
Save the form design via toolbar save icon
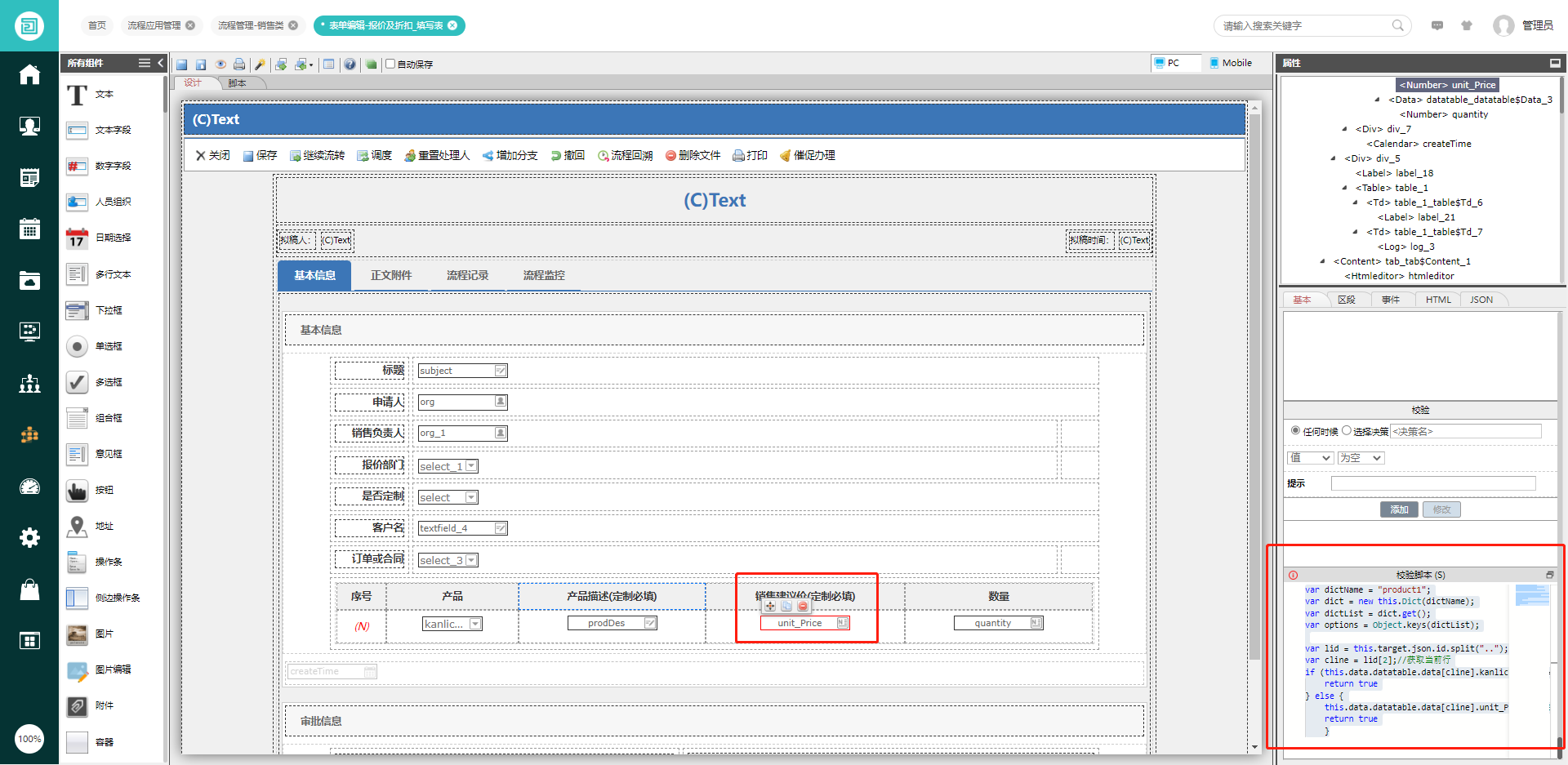[181, 64]
